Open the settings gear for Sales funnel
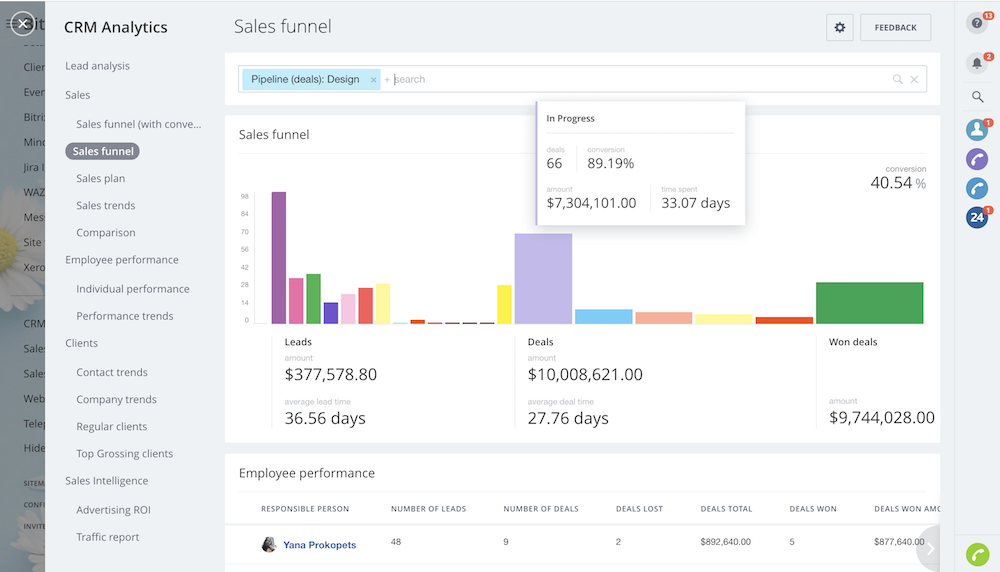 (x=839, y=28)
